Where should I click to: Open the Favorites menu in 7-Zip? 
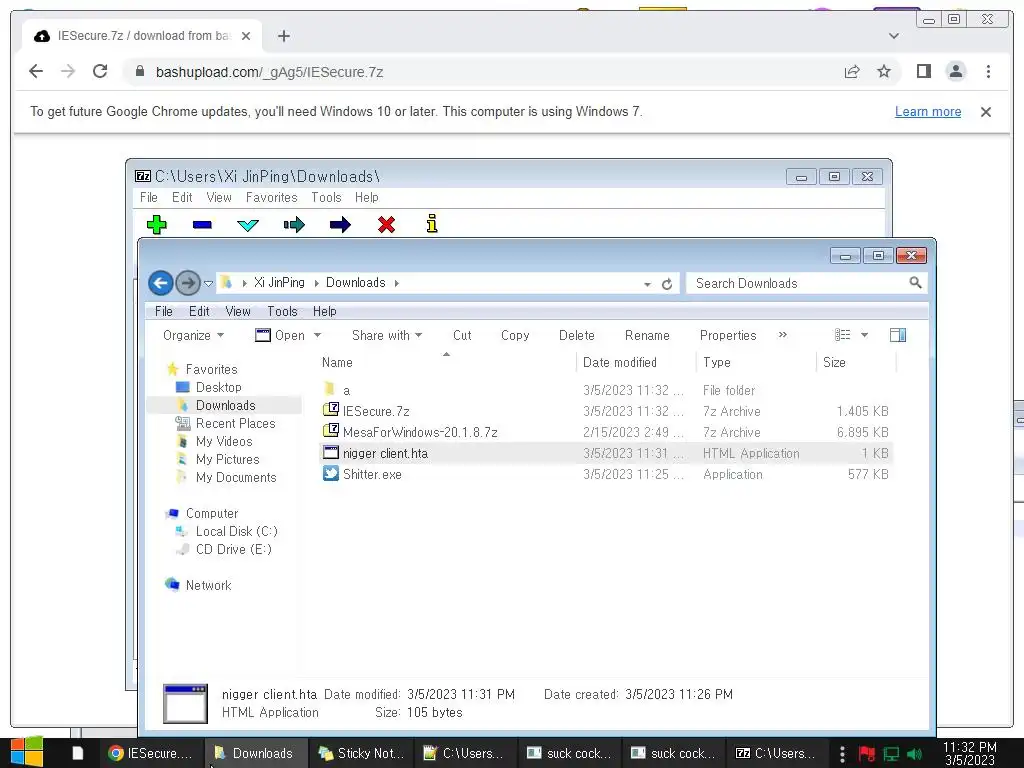coord(272,197)
